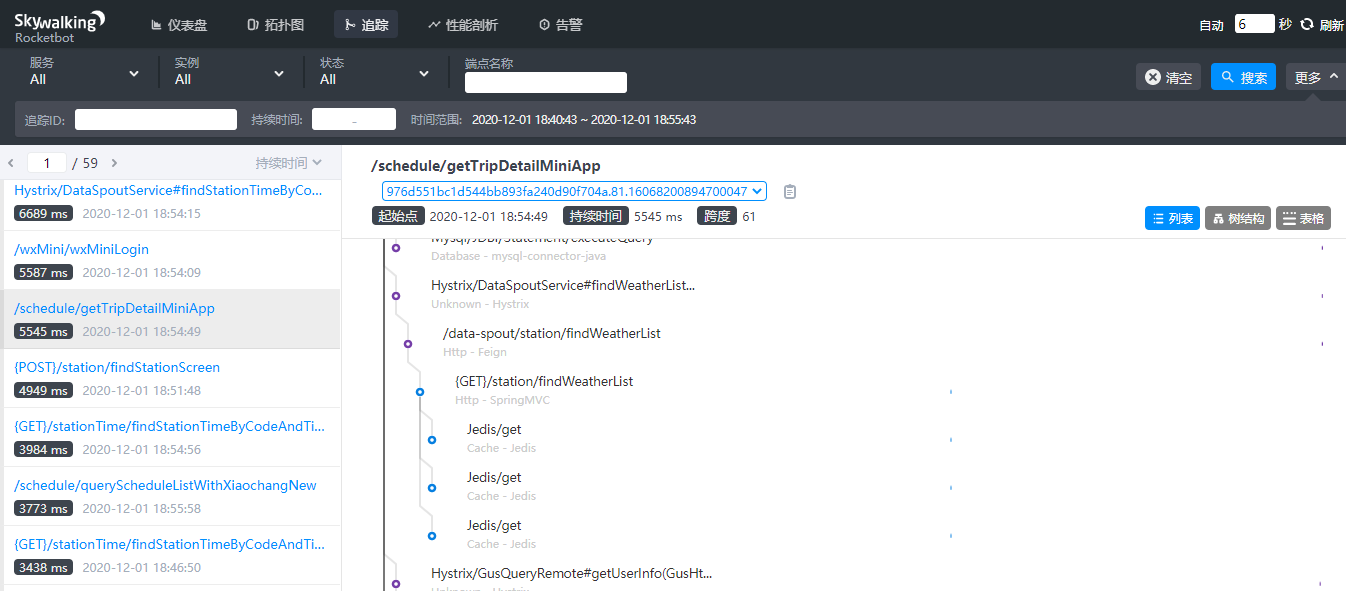Viewport: 1346px width, 591px height.
Task: Click the span node for {GET}/station/findWeatherList
Action: click(x=420, y=392)
